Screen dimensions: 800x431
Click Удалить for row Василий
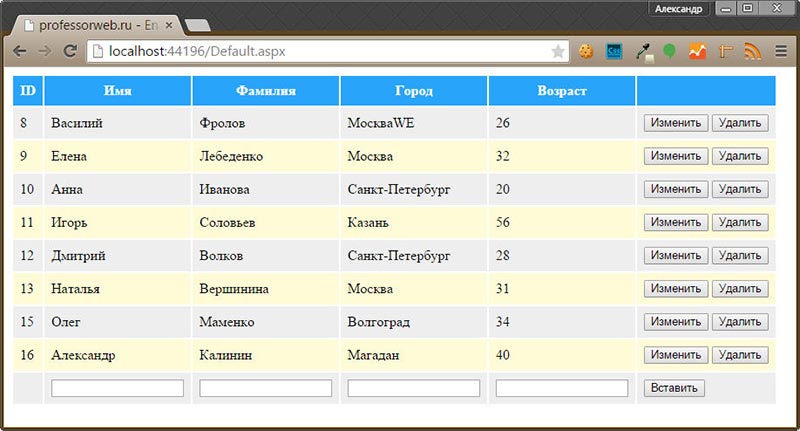(x=740, y=123)
